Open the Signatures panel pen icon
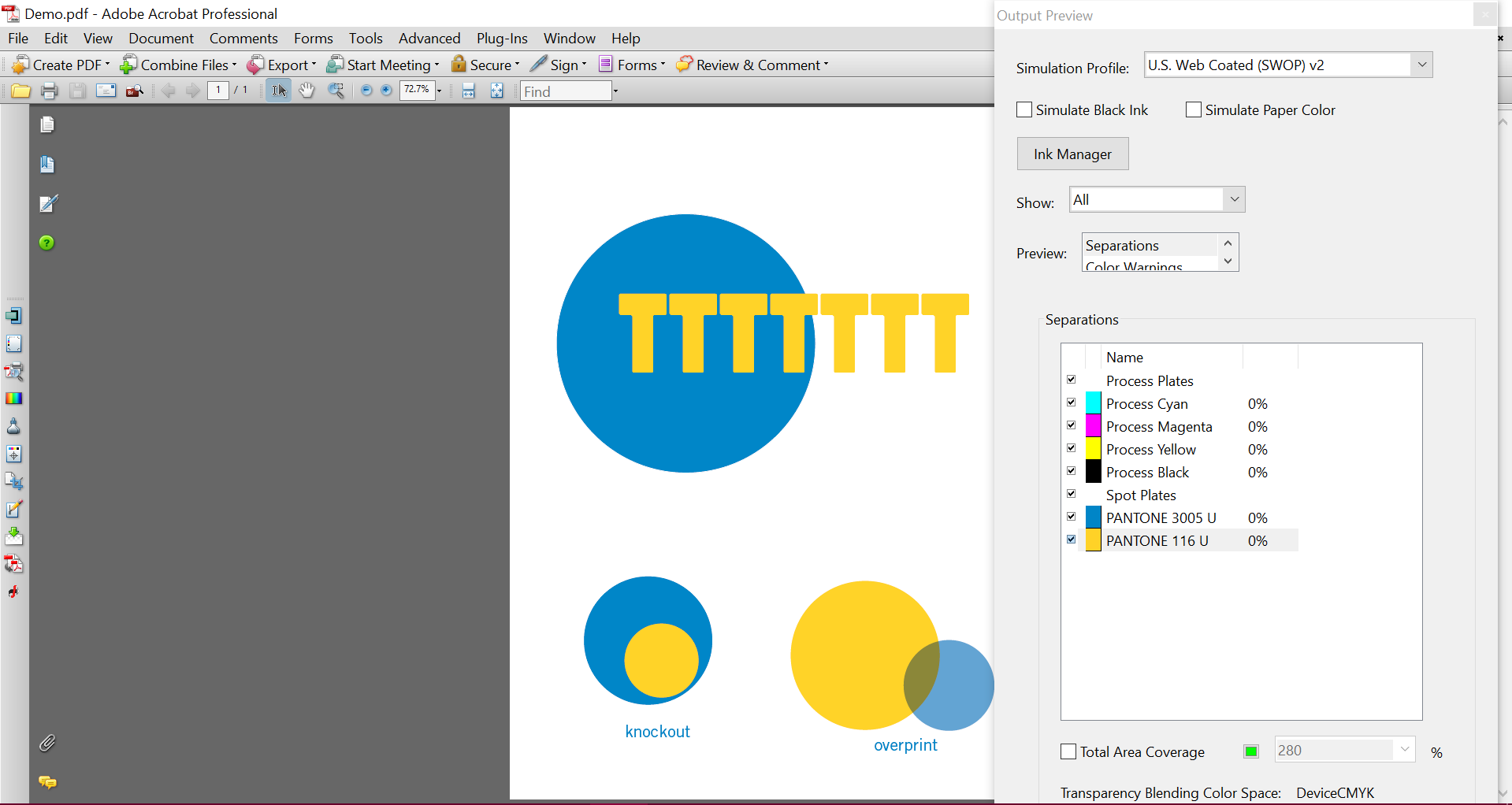The height and width of the screenshot is (805, 1512). [47, 204]
